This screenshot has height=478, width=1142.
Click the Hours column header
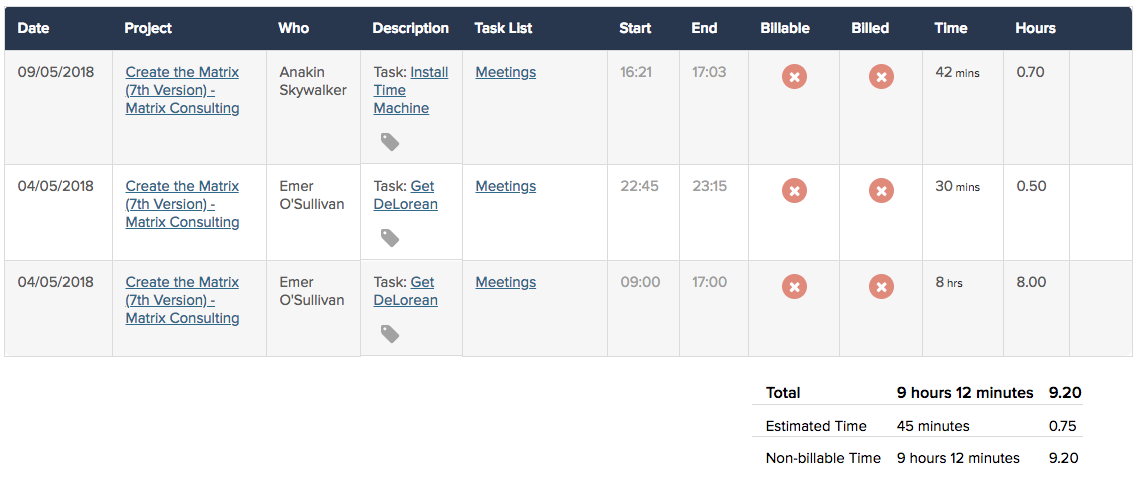pyautogui.click(x=1036, y=28)
